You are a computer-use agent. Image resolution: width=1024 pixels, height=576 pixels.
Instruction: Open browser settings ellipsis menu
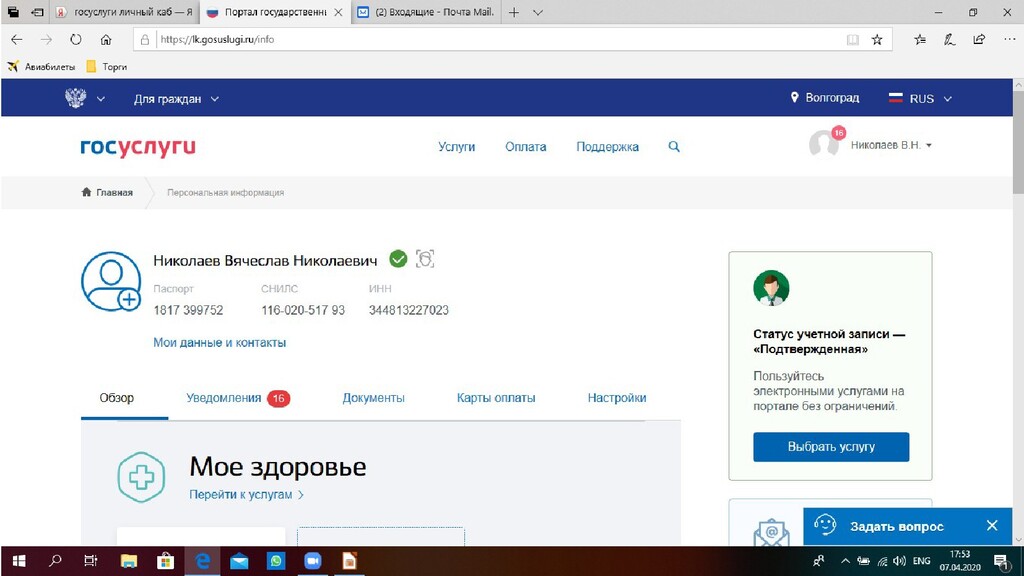click(1009, 40)
